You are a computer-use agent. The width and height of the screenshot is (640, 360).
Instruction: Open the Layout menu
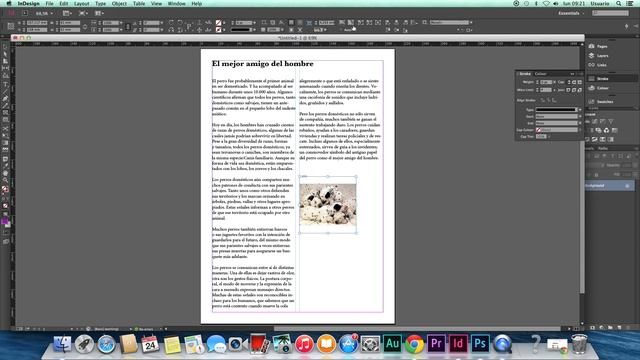click(x=81, y=3)
